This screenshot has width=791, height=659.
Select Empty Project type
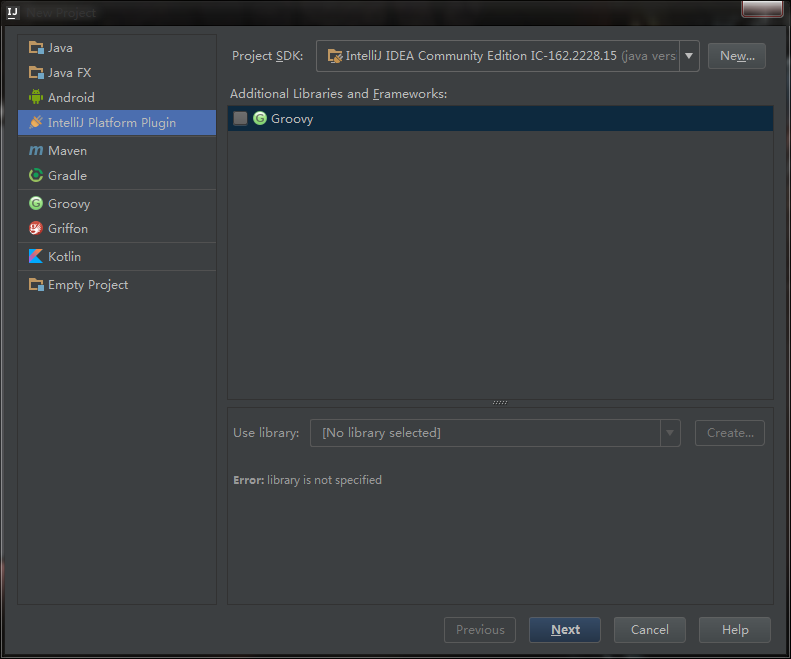point(117,285)
